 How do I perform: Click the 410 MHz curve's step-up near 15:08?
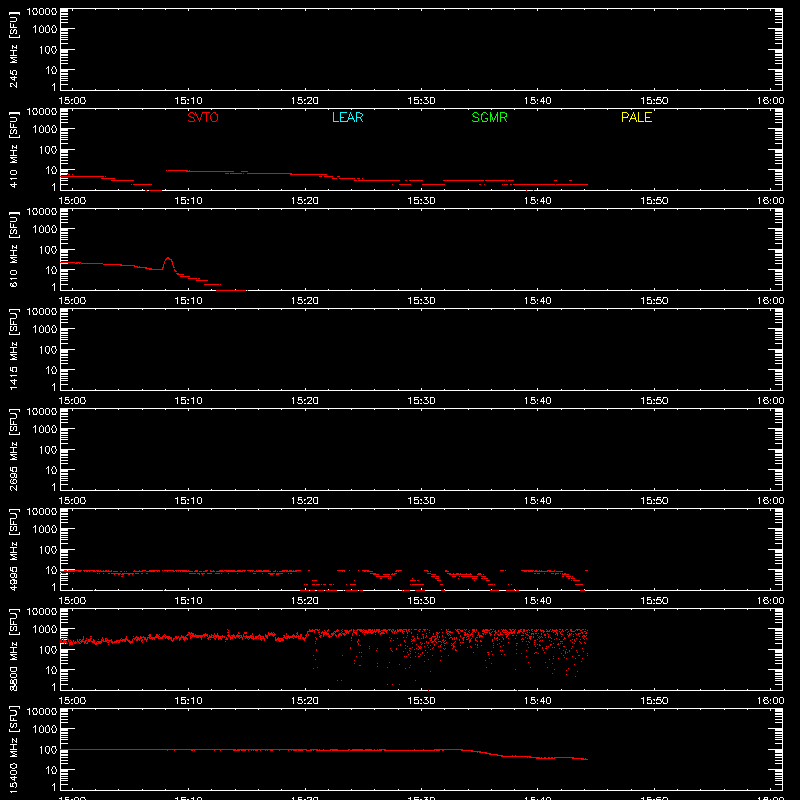point(167,170)
